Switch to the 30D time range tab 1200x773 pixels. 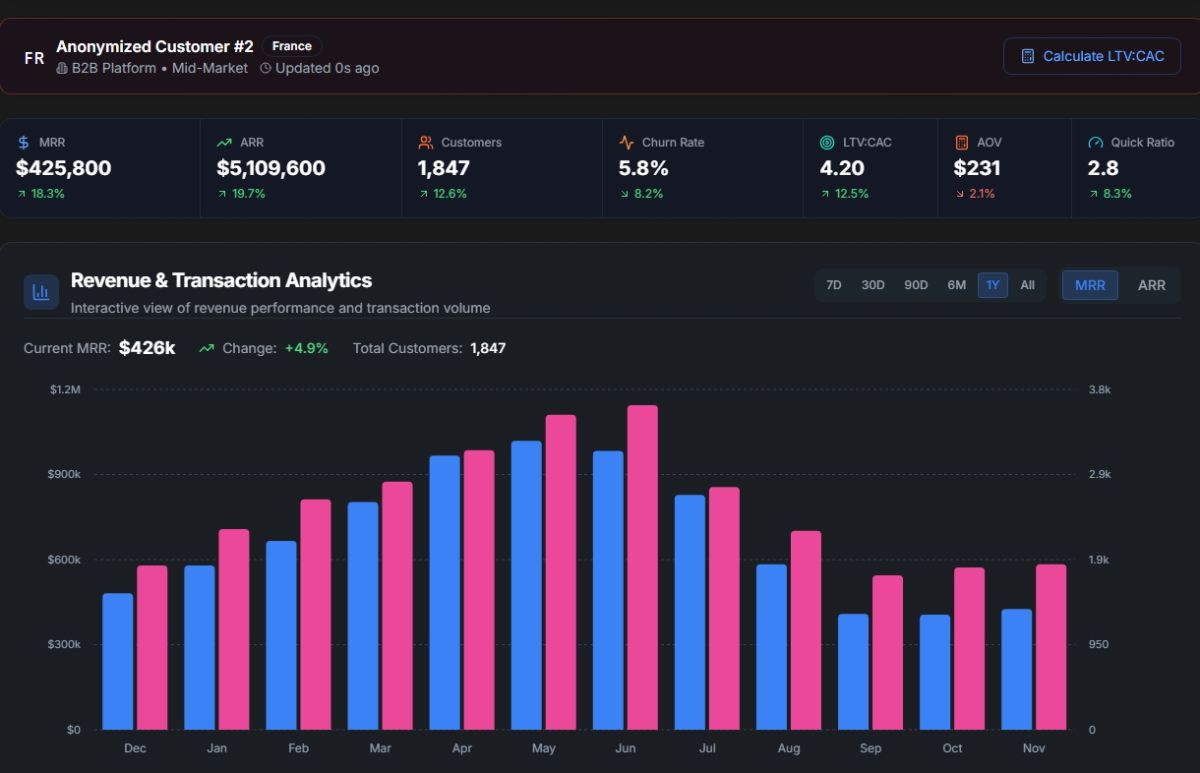(872, 285)
